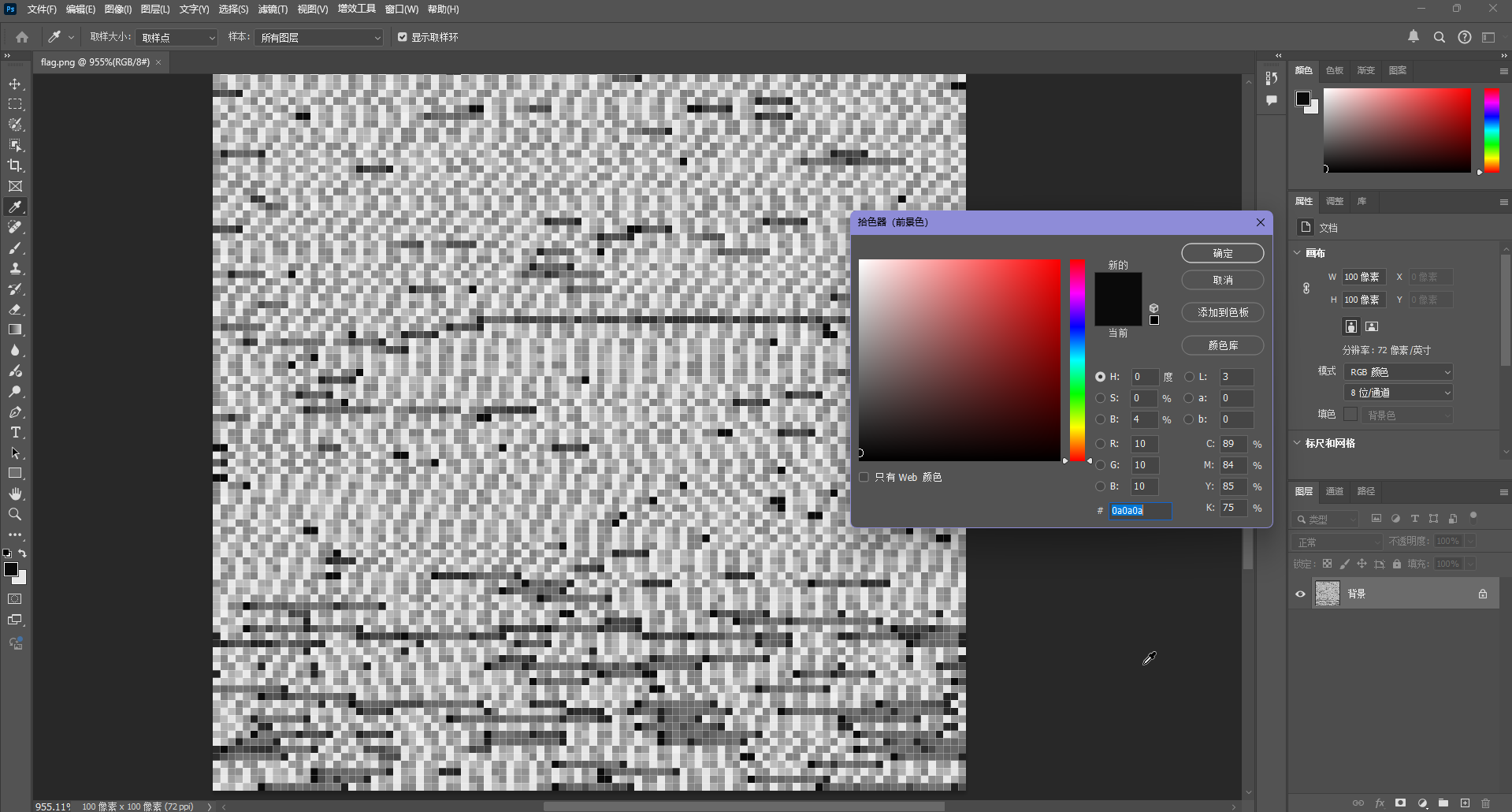The width and height of the screenshot is (1512, 812).
Task: Select the Move tool
Action: [15, 84]
